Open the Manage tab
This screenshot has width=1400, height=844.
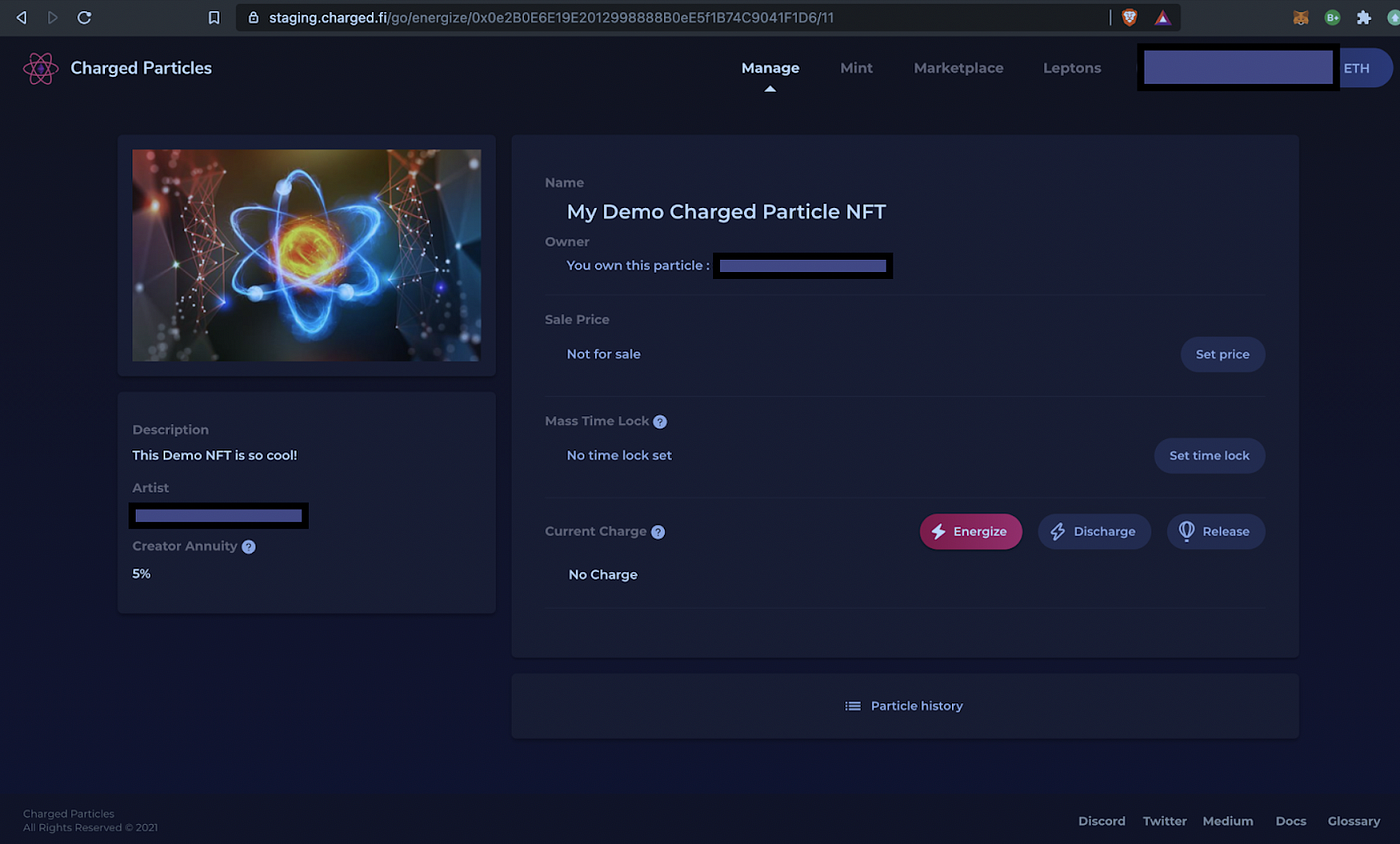pyautogui.click(x=770, y=68)
